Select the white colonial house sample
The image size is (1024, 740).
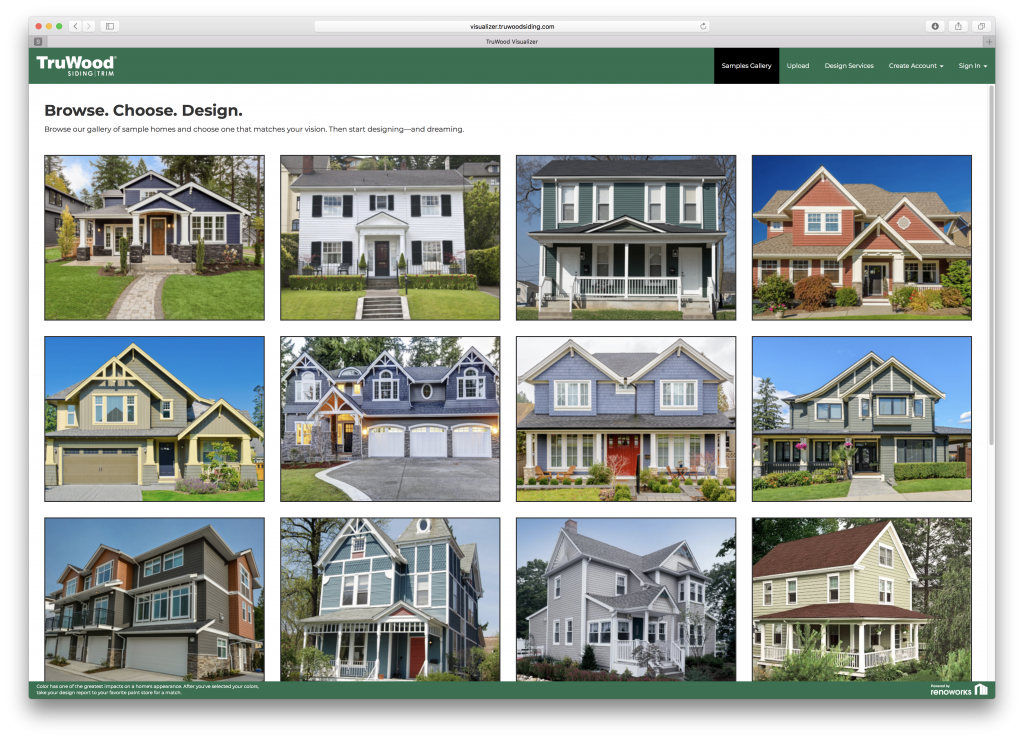pos(390,237)
